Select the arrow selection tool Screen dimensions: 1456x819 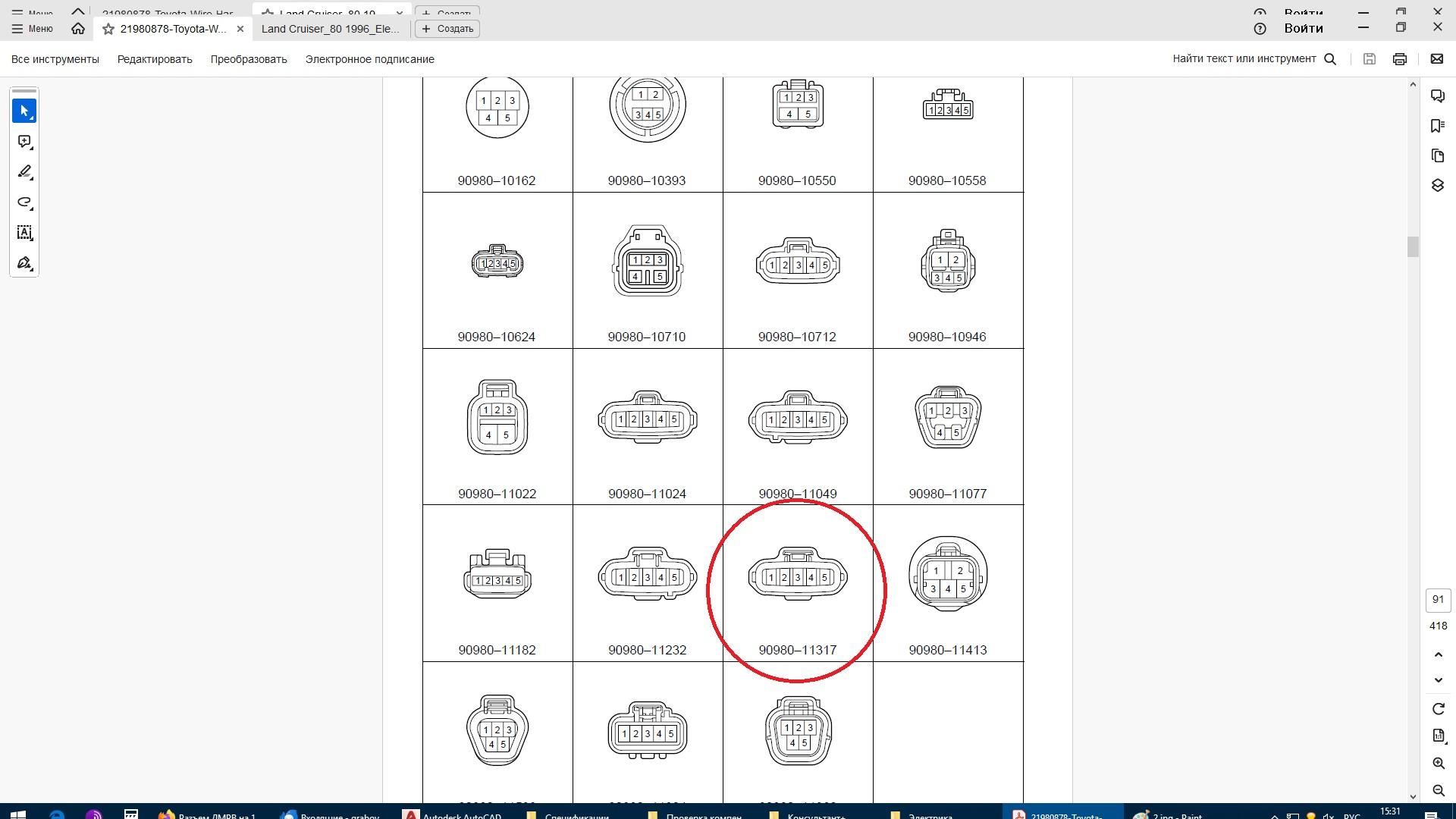pos(24,111)
